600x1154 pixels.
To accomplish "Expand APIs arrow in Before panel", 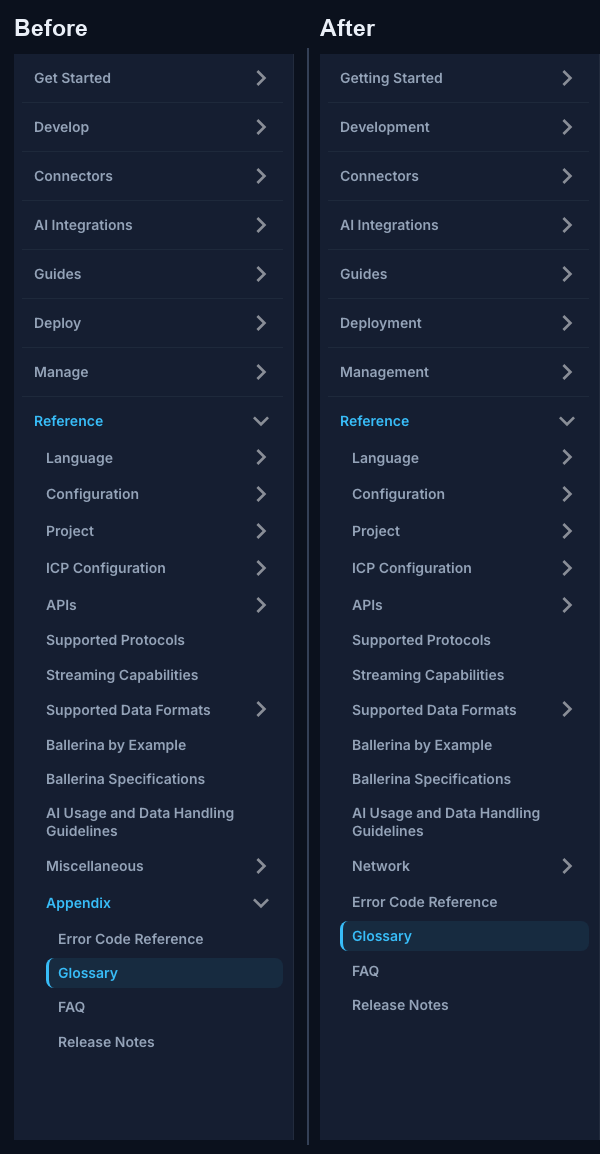I will pyautogui.click(x=261, y=605).
